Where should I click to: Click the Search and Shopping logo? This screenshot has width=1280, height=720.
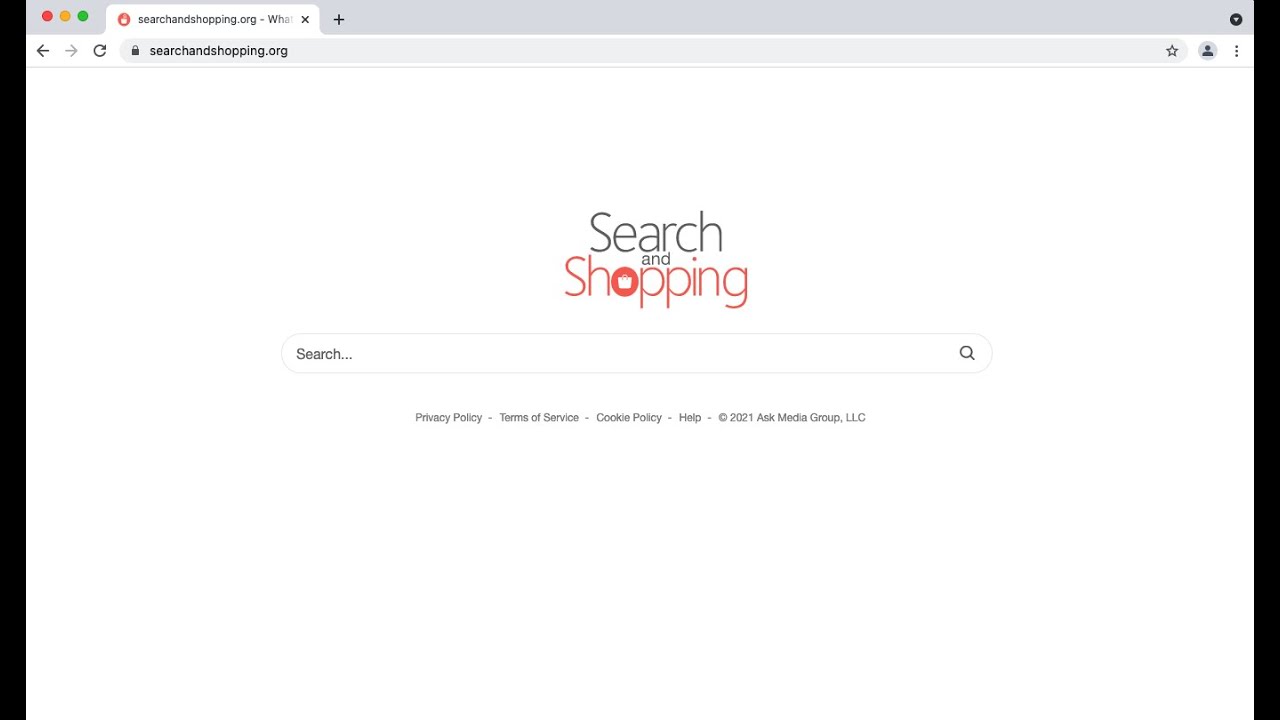656,259
